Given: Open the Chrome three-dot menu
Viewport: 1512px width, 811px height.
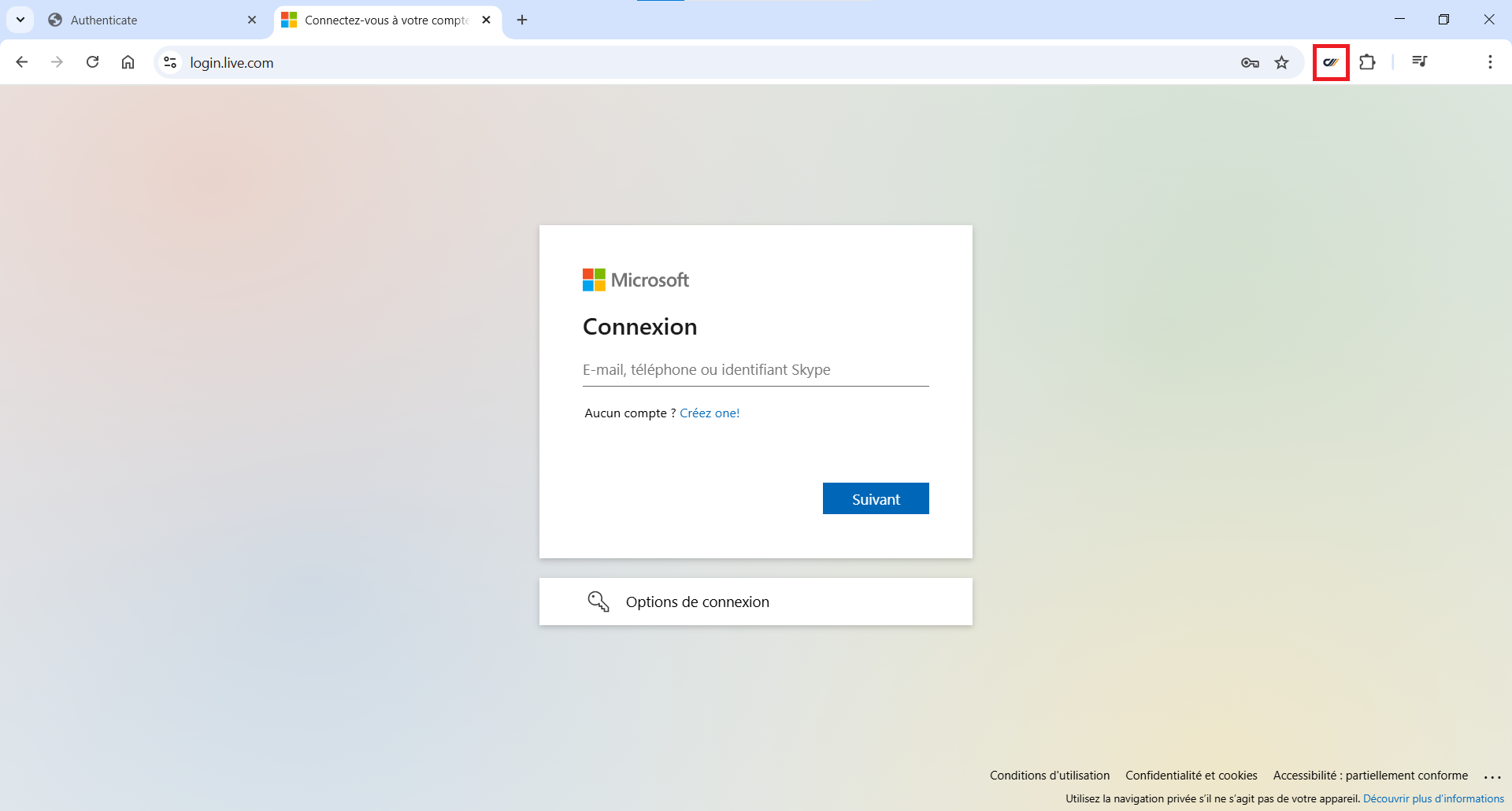Looking at the screenshot, I should click(1490, 62).
